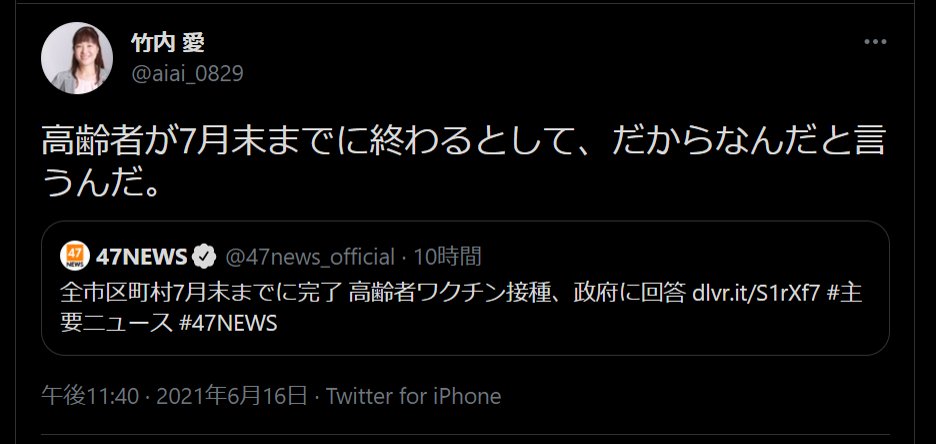Click the verified badge beside 47NEWS
The image size is (936, 444).
point(206,257)
